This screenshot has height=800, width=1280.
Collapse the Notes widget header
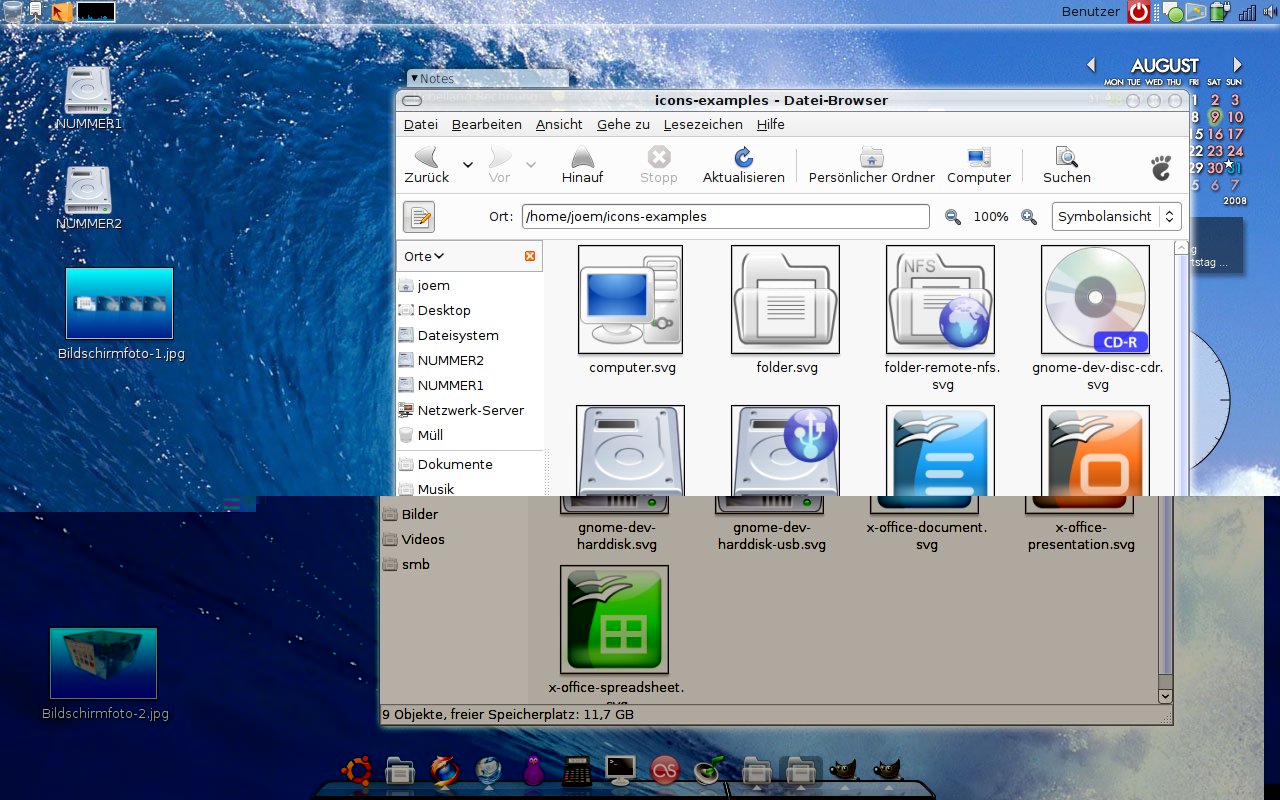tap(415, 78)
